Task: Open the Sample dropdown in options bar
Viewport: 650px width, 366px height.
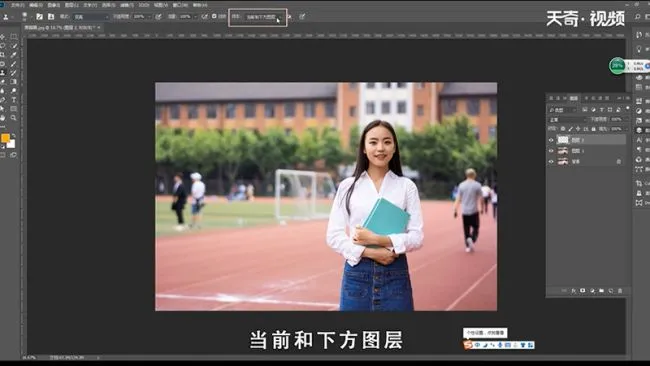Action: tap(262, 17)
